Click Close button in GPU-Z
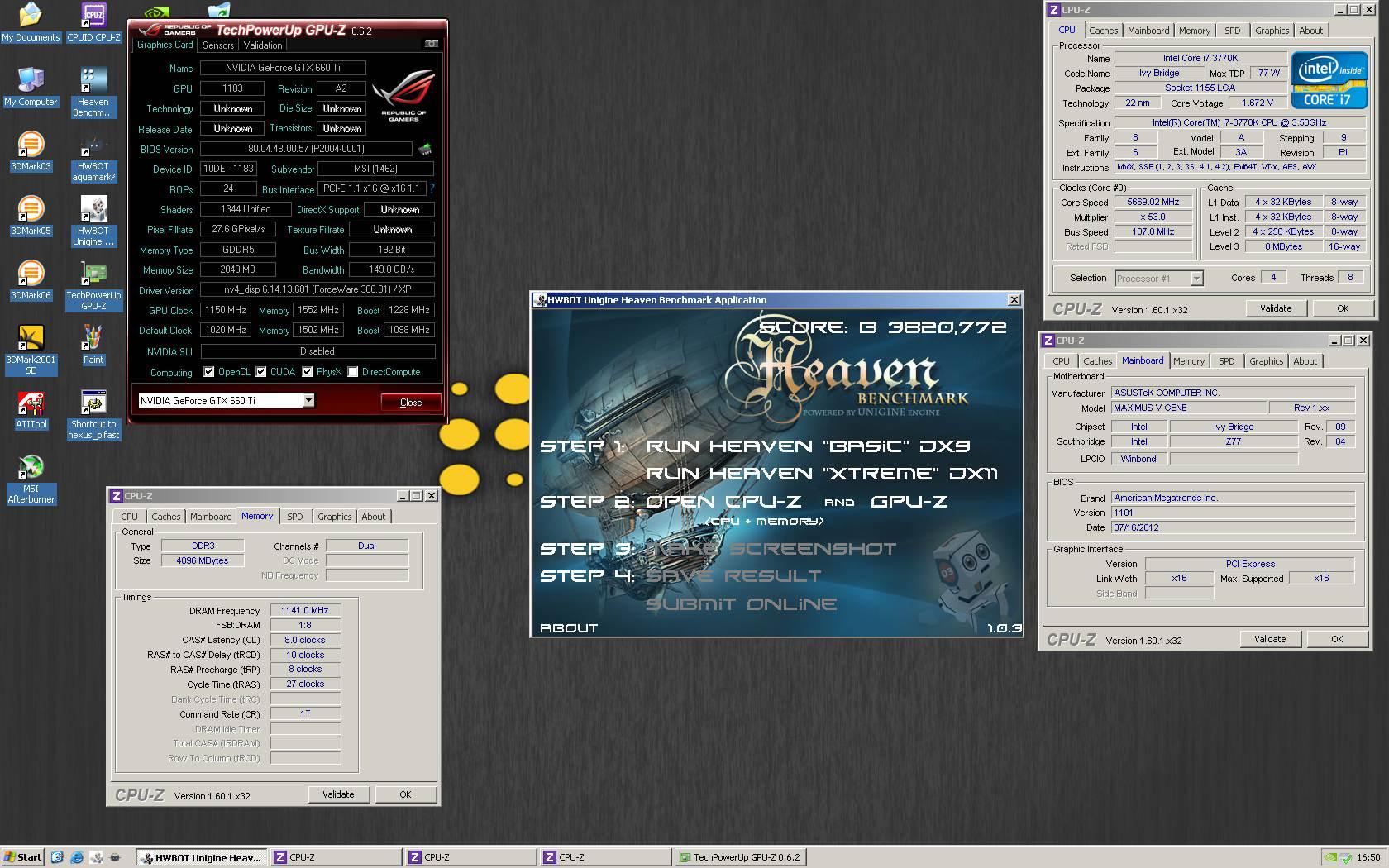This screenshot has width=1389, height=868. point(411,403)
